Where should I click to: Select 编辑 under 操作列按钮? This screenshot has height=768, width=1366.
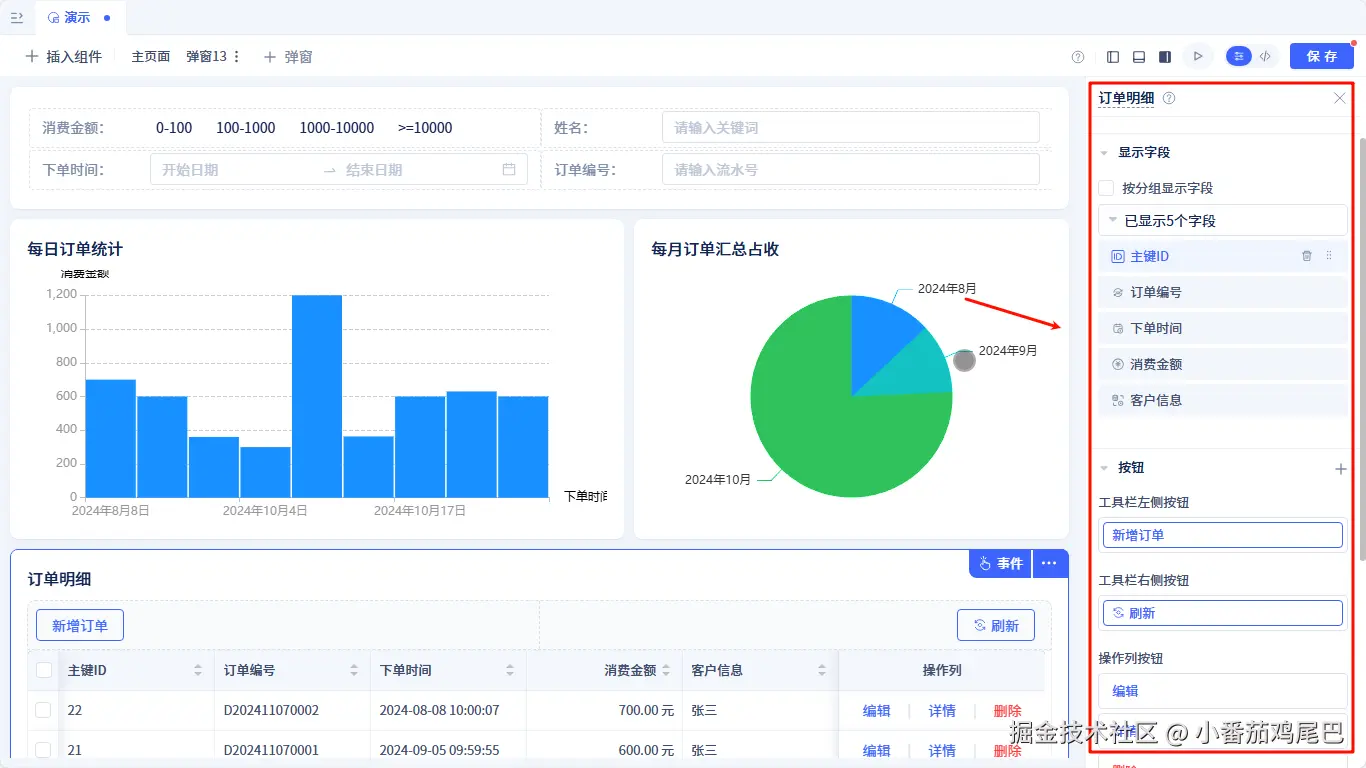(1222, 691)
